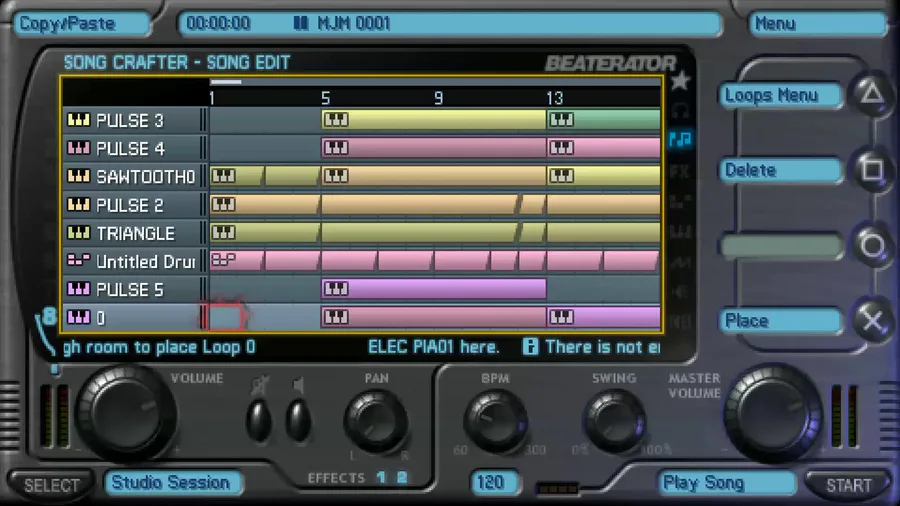900x506 pixels.
Task: Open the FX section icon
Action: (x=680, y=171)
